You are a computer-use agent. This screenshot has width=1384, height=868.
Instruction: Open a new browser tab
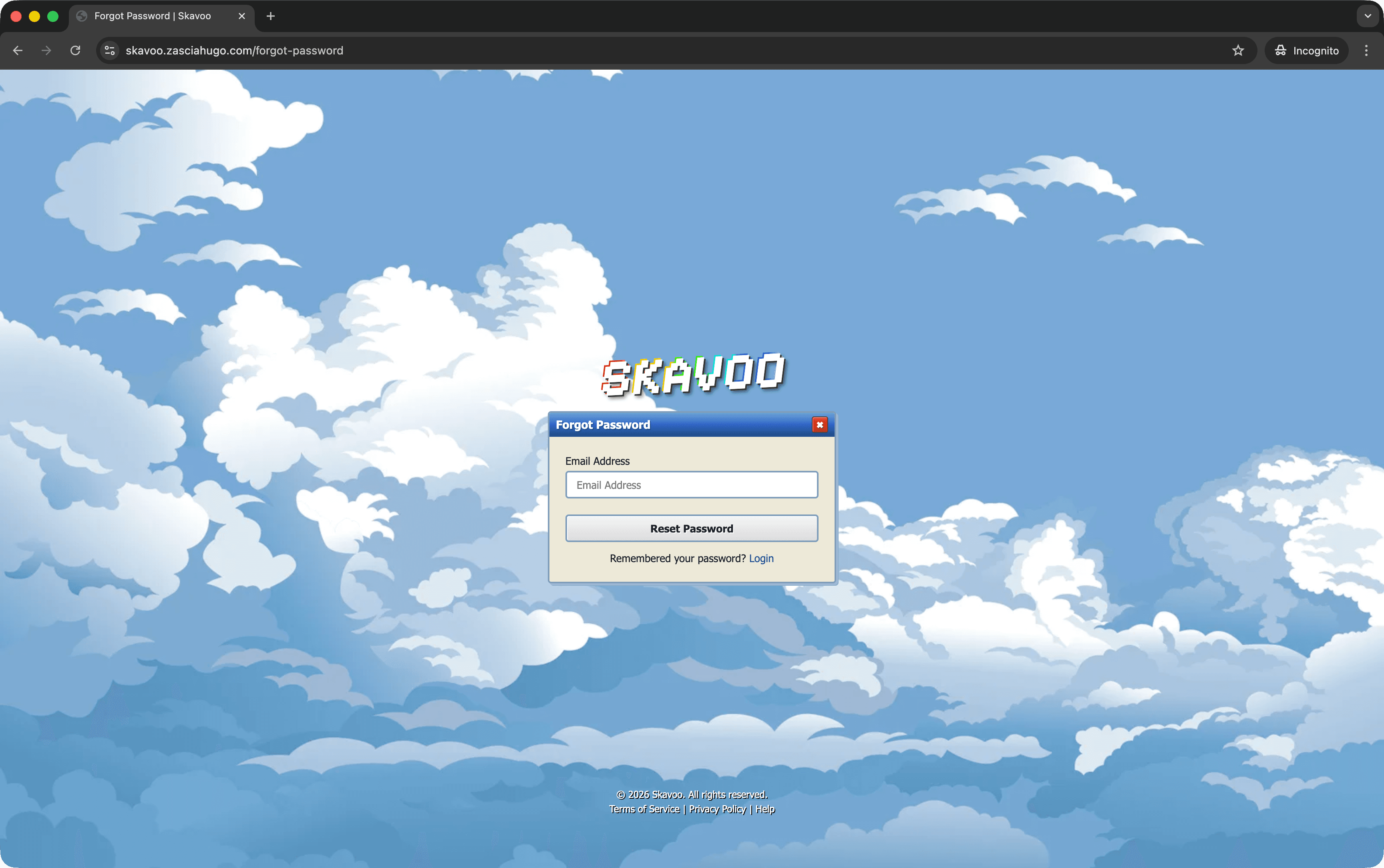click(270, 16)
